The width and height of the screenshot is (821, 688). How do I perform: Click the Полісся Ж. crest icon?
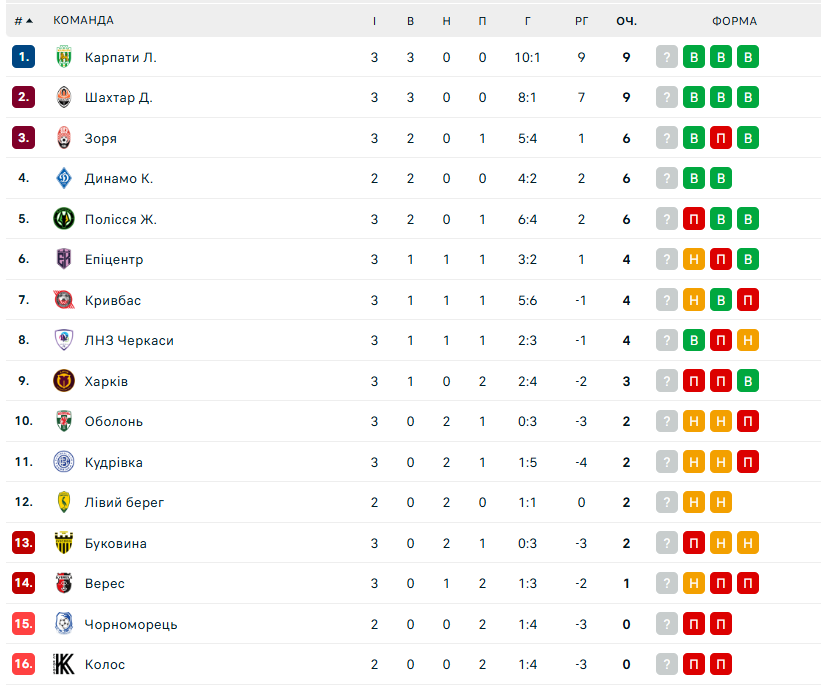pos(64,218)
